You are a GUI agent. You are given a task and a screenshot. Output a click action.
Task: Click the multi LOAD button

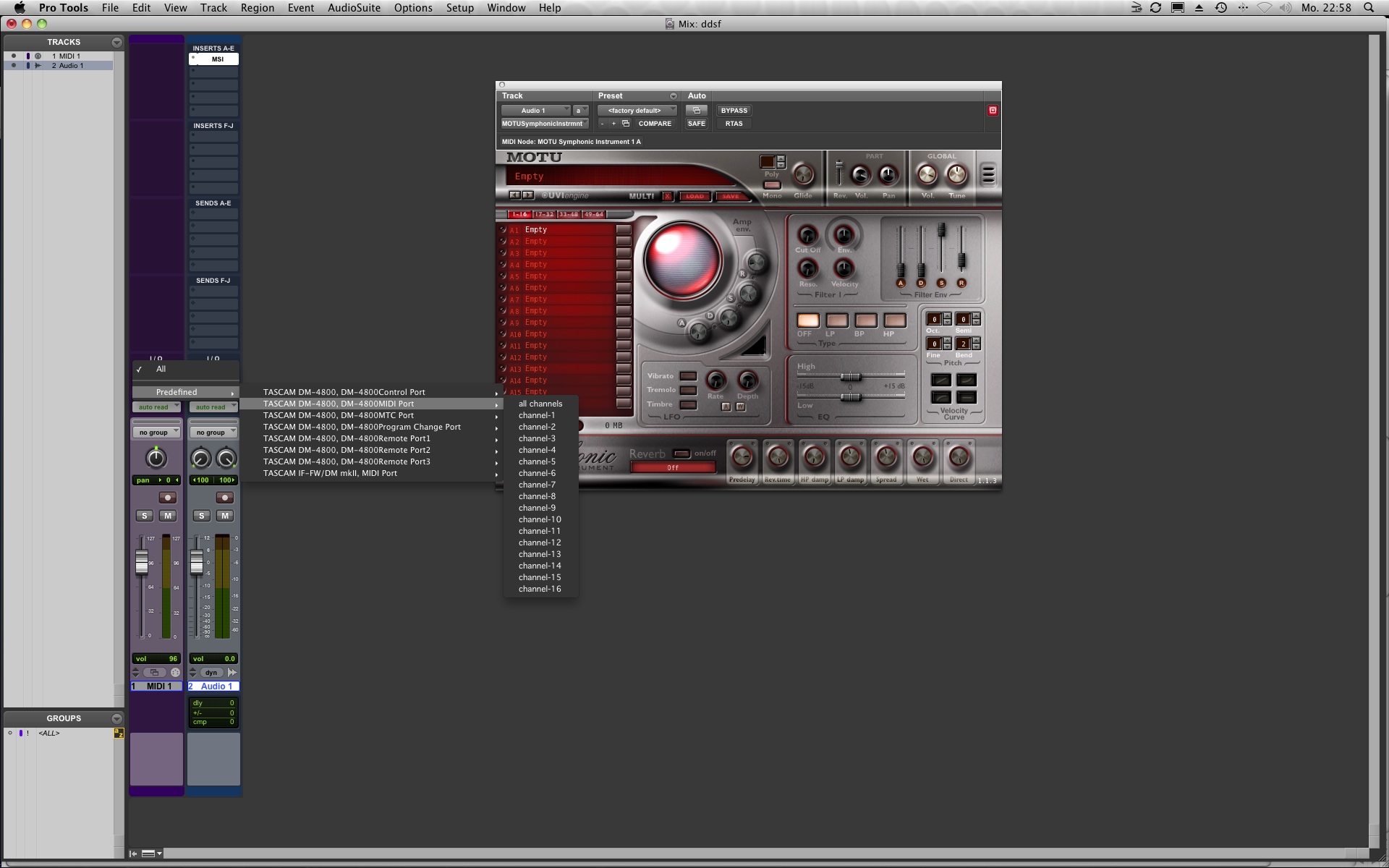[x=694, y=196]
